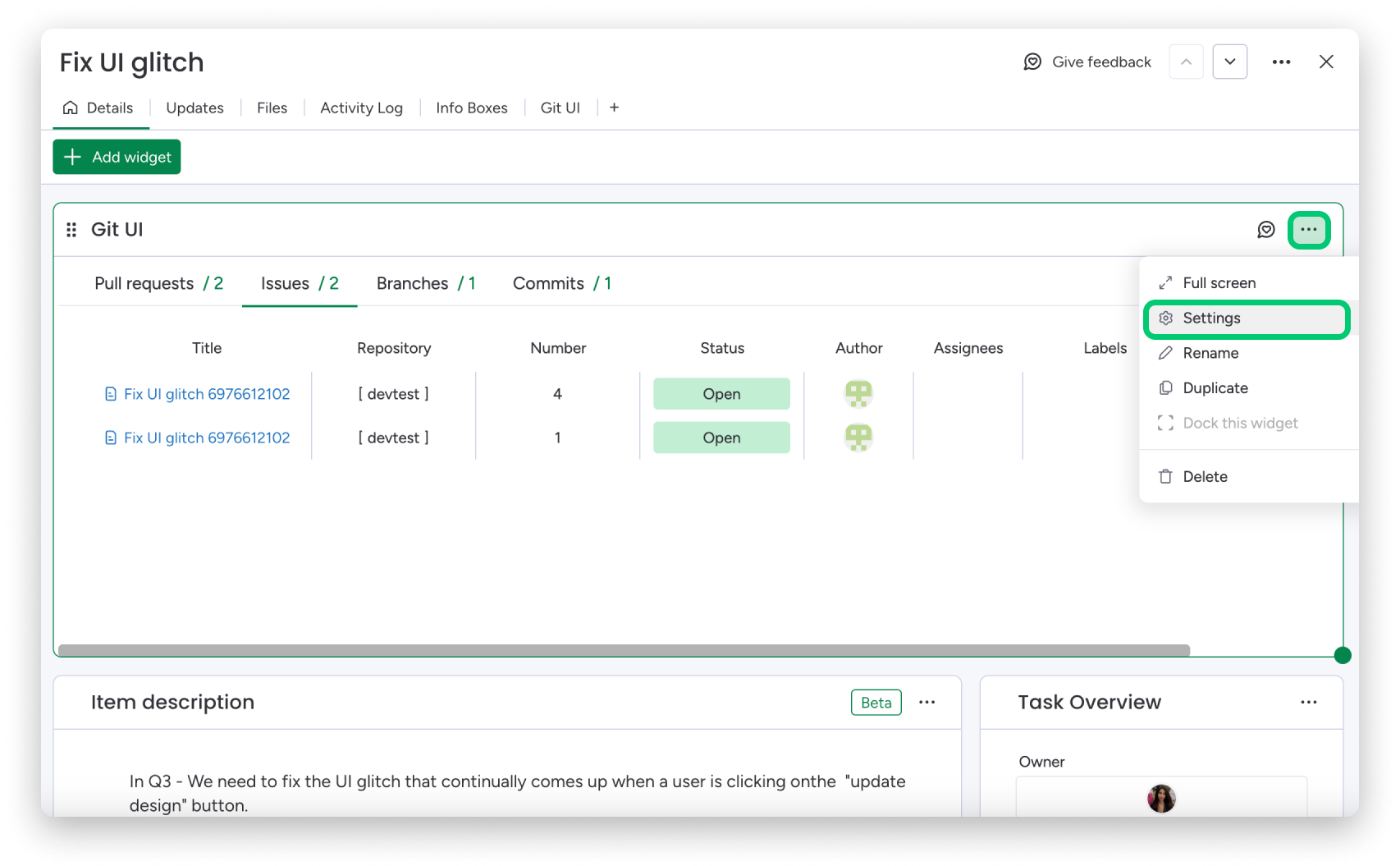Choose Full screen from the widget menu
This screenshot has width=1400, height=866.
pos(1219,282)
